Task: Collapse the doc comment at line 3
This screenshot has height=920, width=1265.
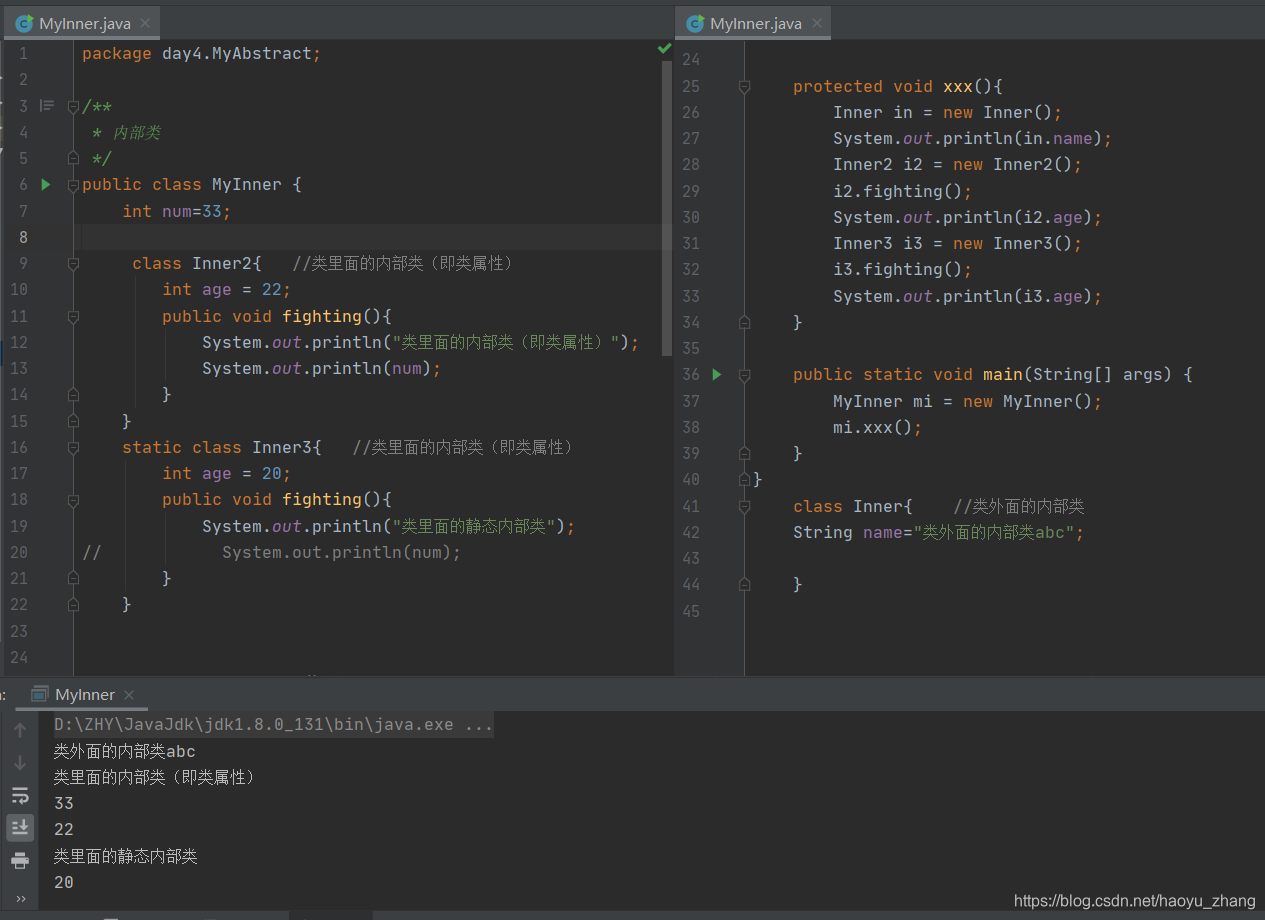Action: [x=73, y=106]
